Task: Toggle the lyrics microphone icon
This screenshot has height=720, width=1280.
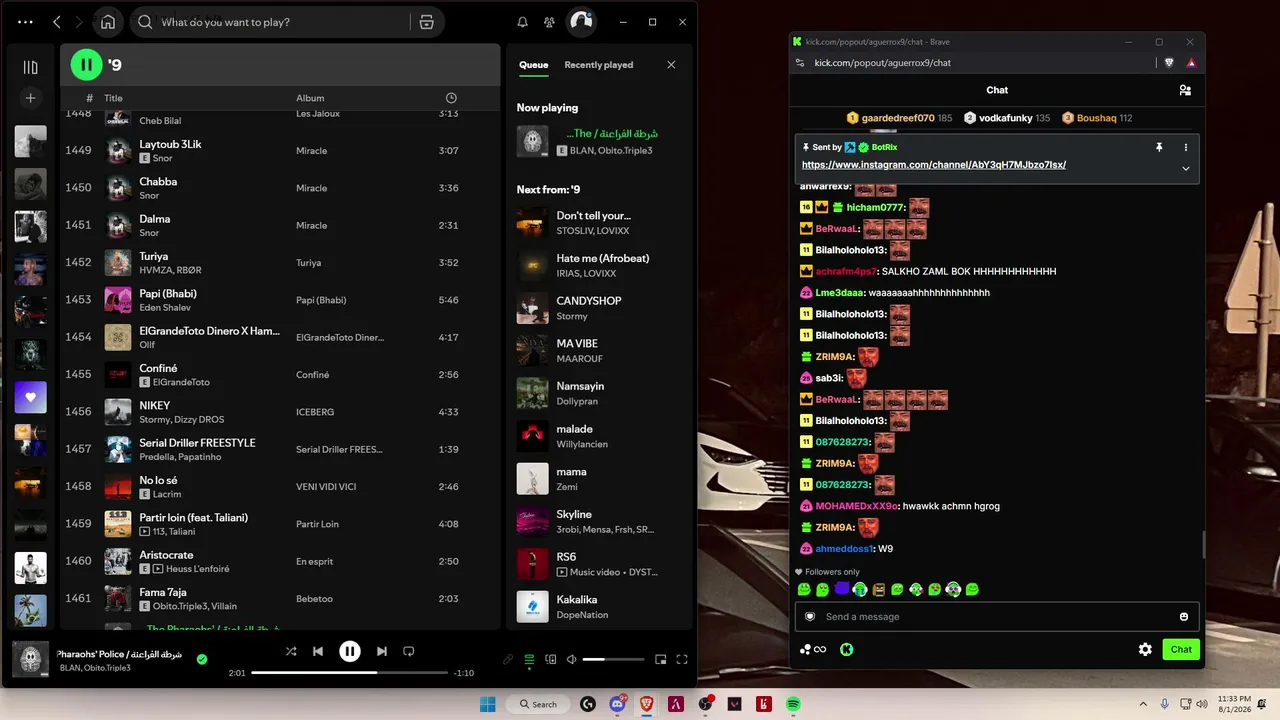Action: pyautogui.click(x=508, y=659)
